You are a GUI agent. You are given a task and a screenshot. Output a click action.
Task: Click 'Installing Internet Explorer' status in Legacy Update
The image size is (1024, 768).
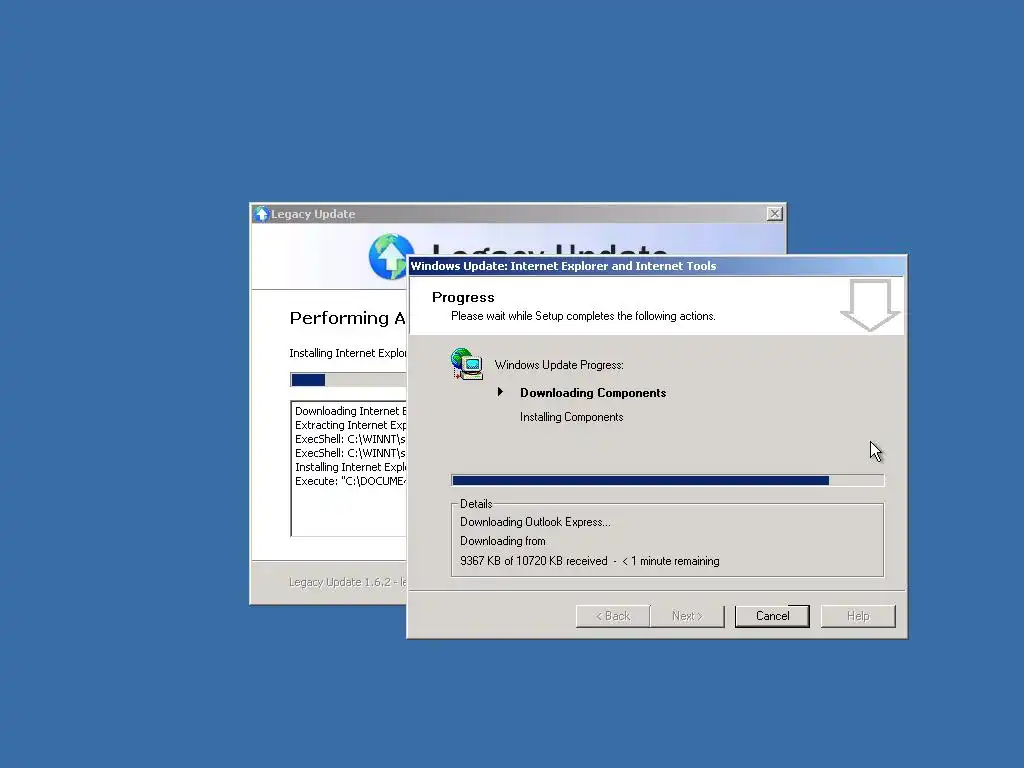tap(348, 353)
